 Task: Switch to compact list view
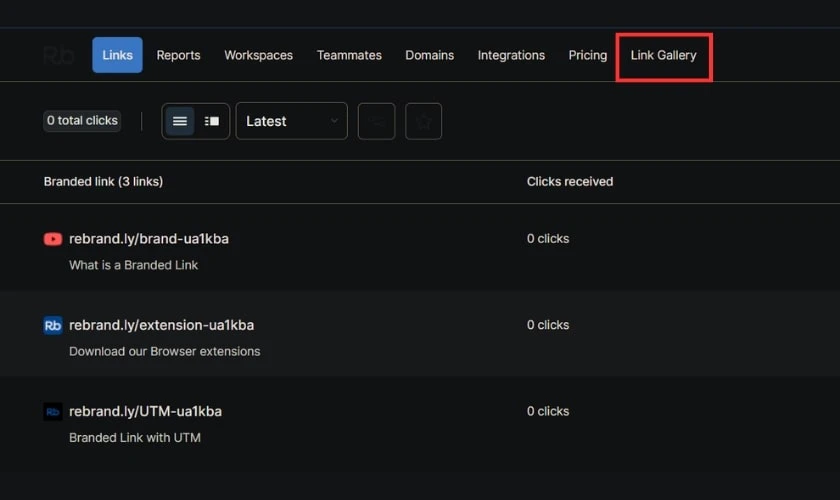pos(179,121)
